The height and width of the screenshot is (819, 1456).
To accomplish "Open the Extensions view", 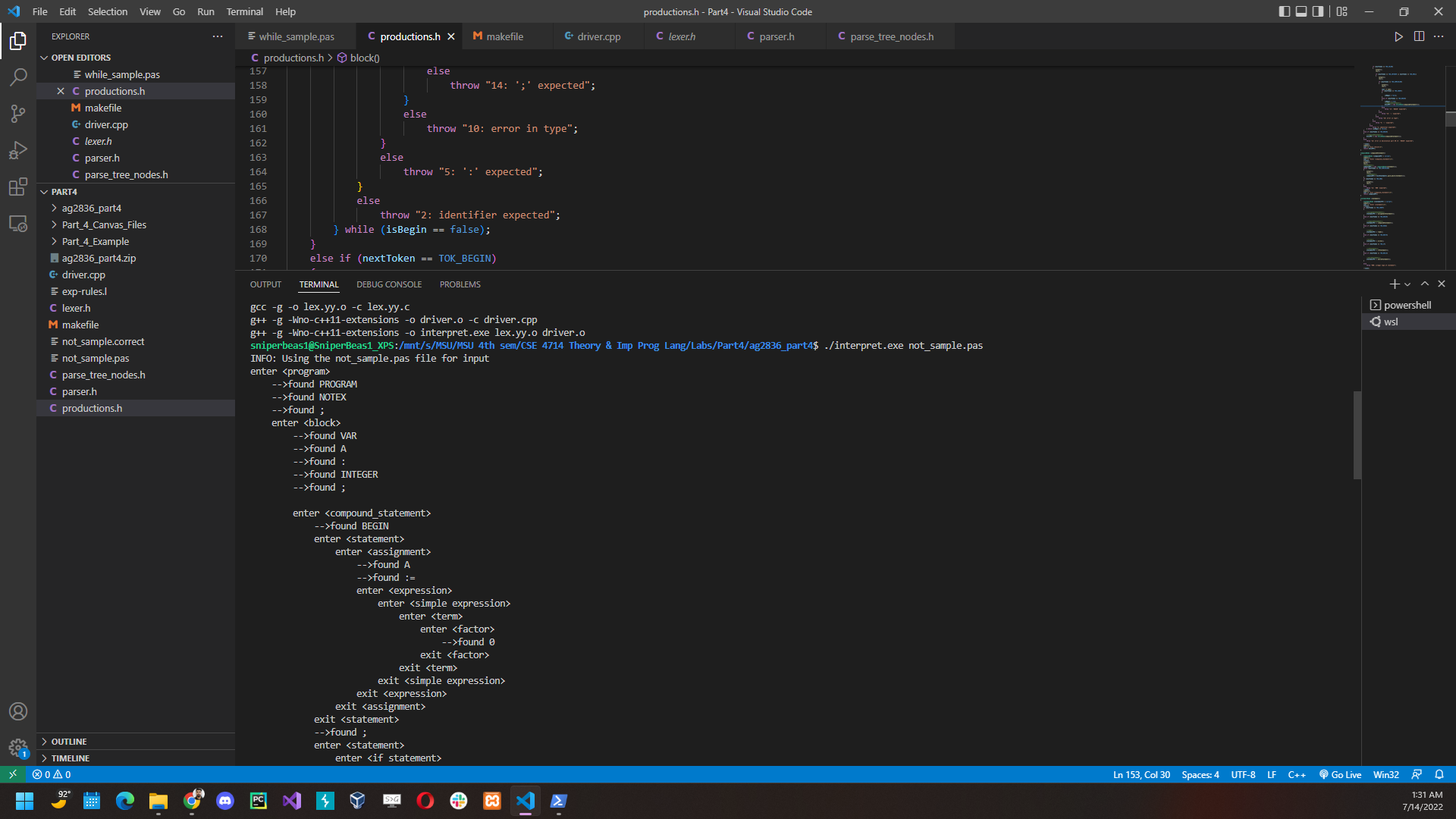I will (x=18, y=187).
